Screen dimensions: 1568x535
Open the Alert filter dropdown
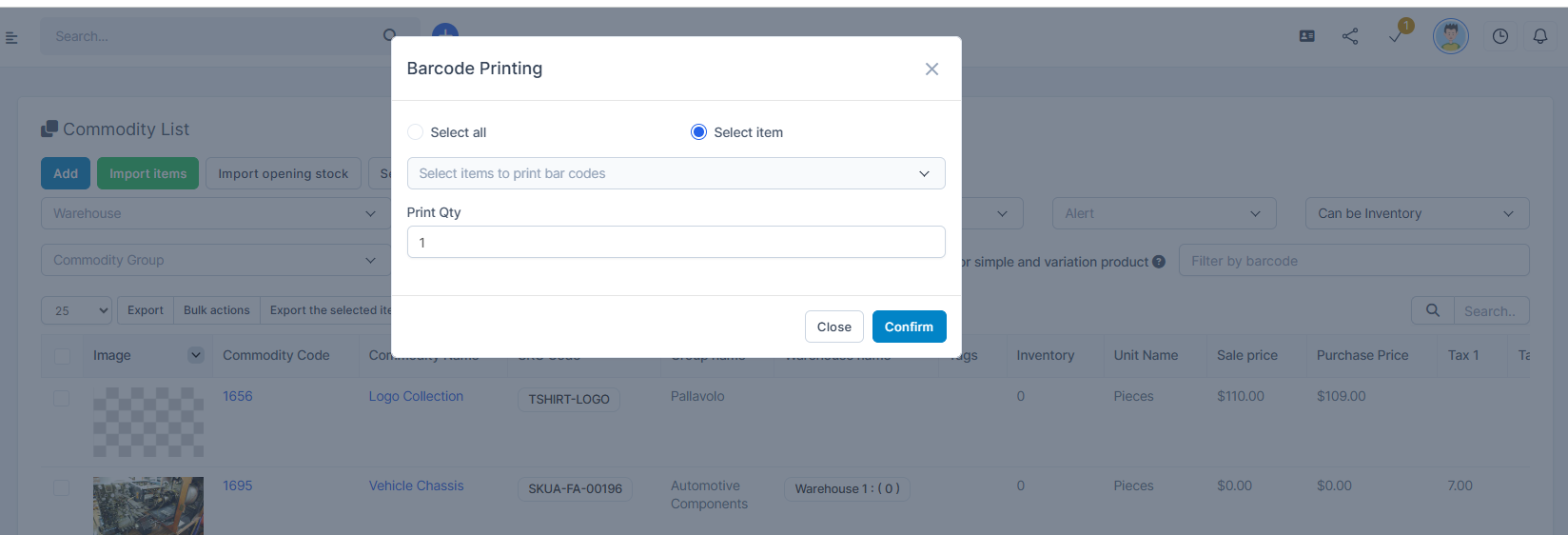1163,213
